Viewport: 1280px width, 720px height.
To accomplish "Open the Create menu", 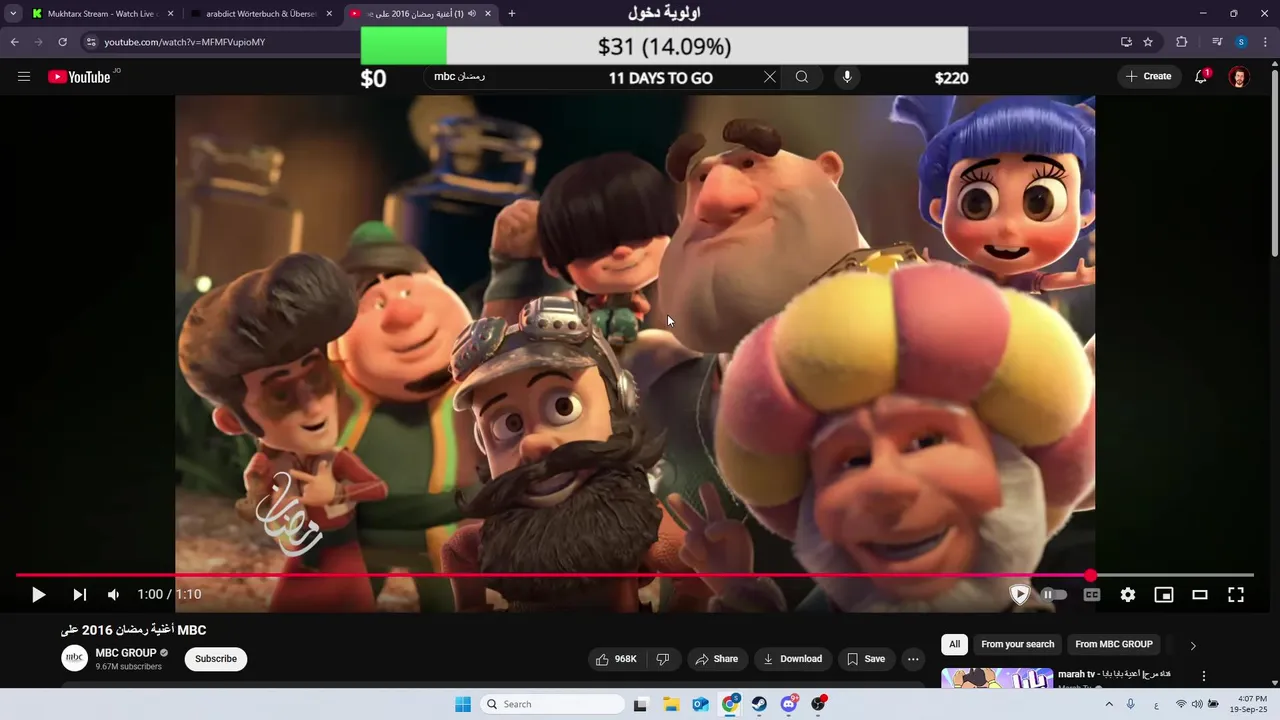I will (1148, 77).
